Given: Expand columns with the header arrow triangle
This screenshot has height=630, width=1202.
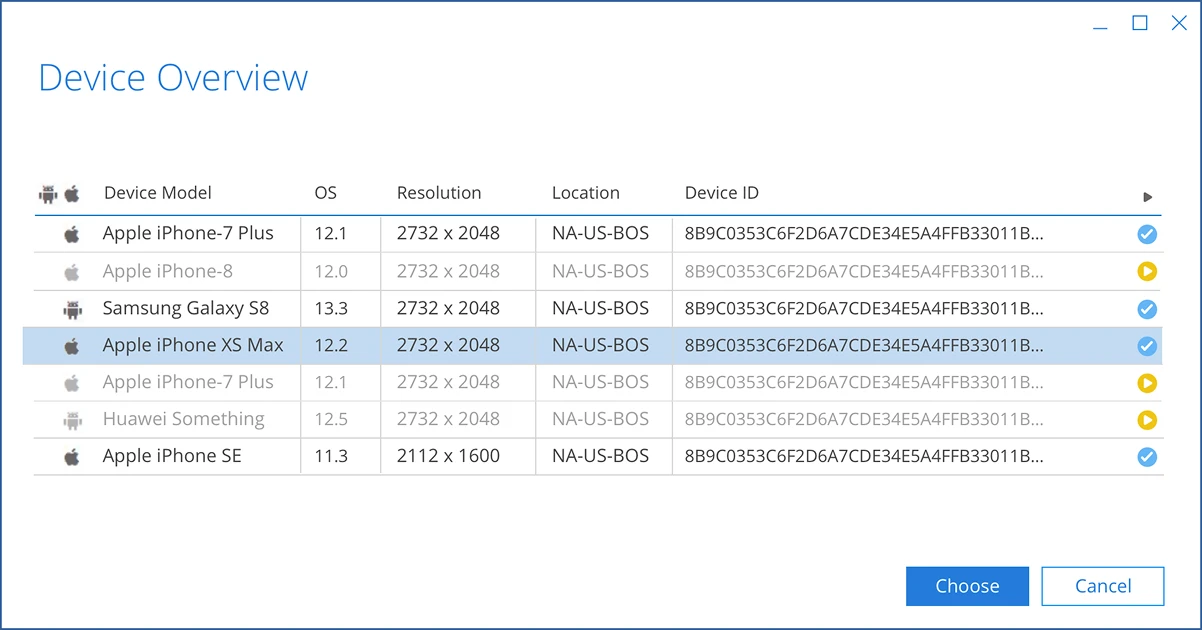Looking at the screenshot, I should (1148, 197).
